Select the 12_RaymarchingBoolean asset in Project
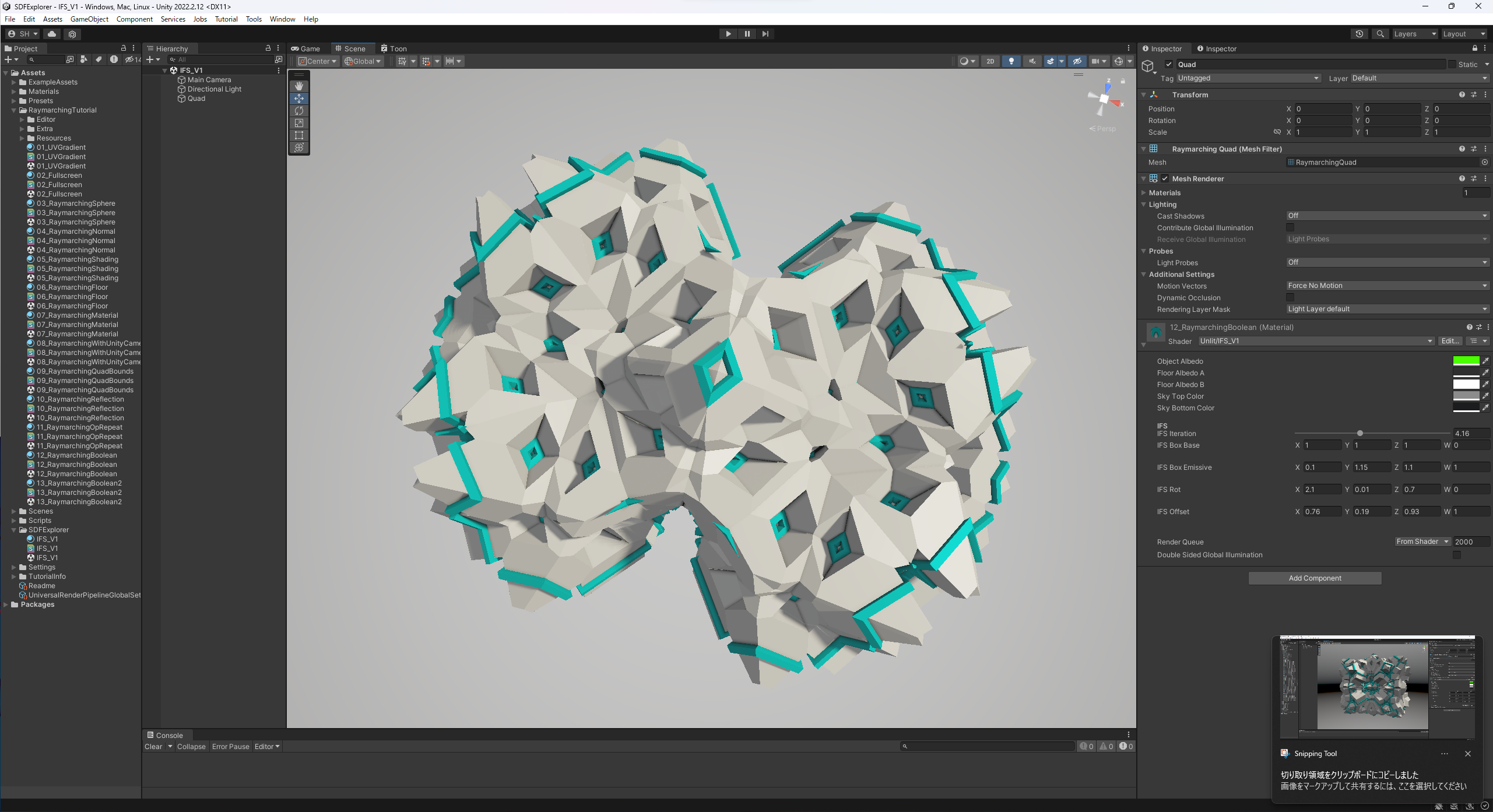 click(76, 455)
